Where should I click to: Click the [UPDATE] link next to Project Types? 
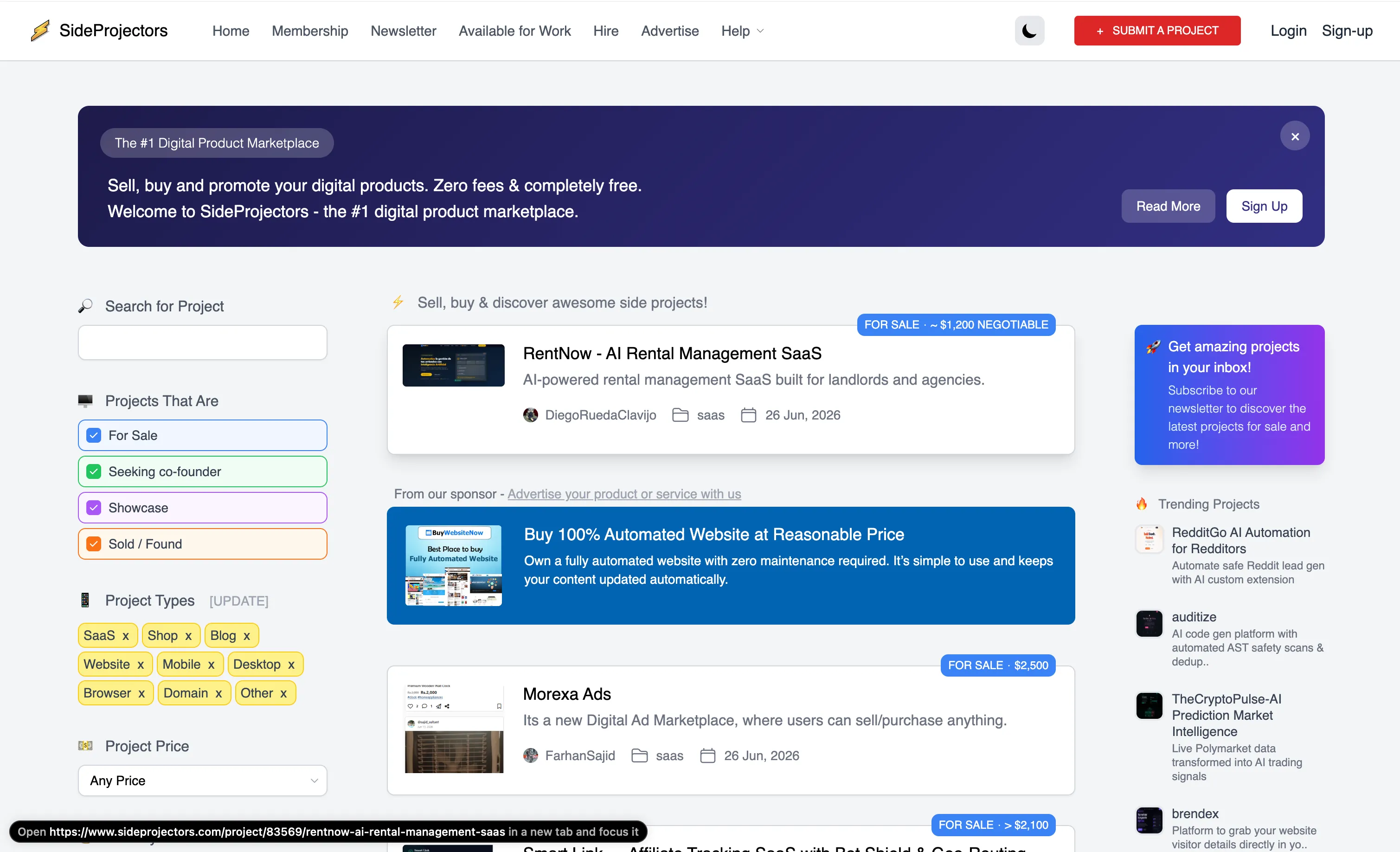[x=238, y=601]
